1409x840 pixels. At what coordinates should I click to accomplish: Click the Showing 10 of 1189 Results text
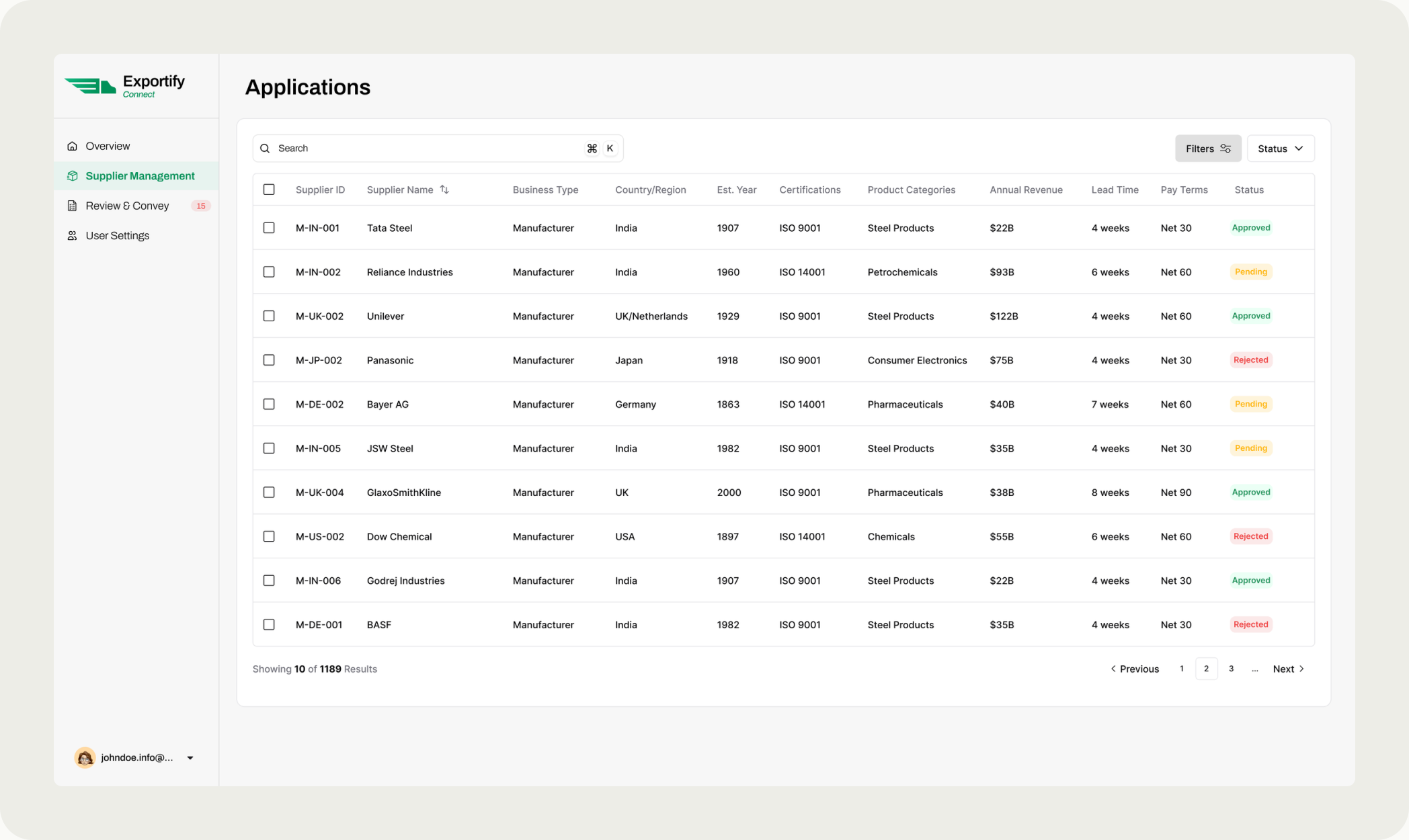click(315, 669)
